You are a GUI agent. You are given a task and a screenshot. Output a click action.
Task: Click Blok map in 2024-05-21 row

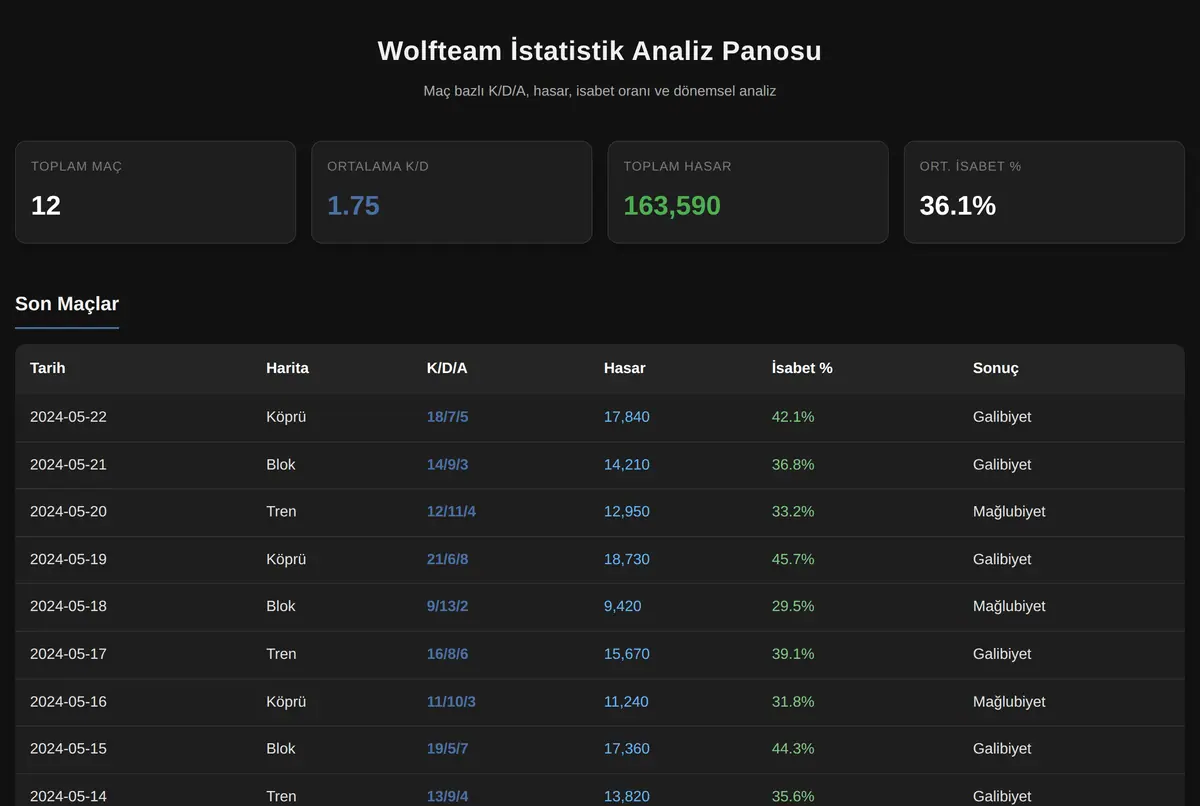(x=281, y=465)
